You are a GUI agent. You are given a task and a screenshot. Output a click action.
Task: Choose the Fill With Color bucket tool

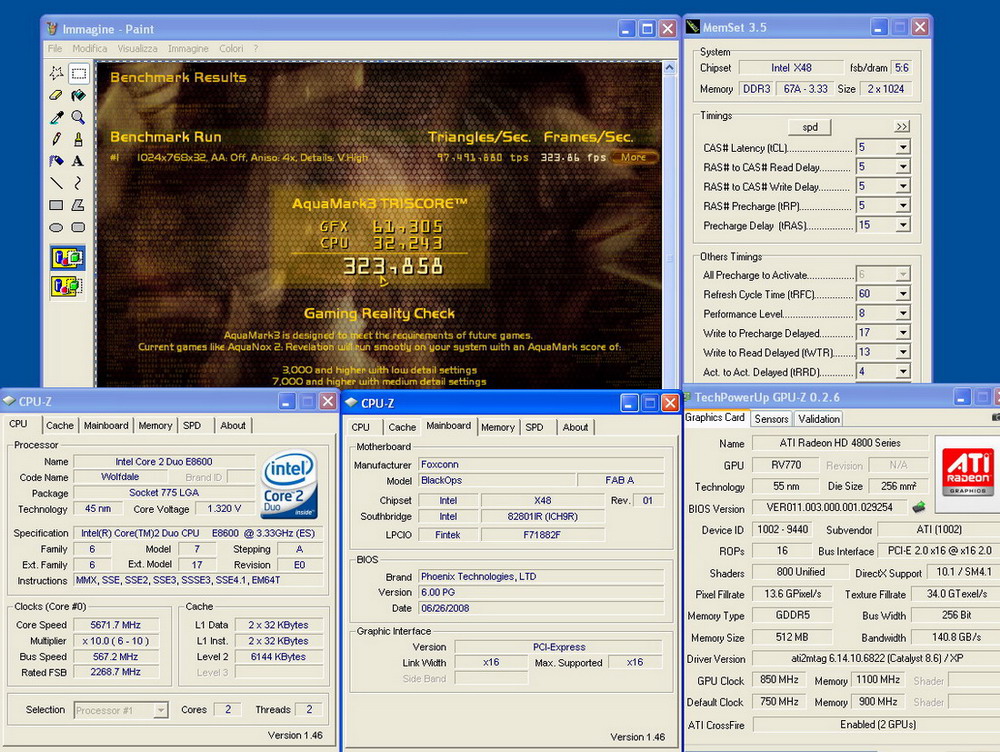click(78, 95)
